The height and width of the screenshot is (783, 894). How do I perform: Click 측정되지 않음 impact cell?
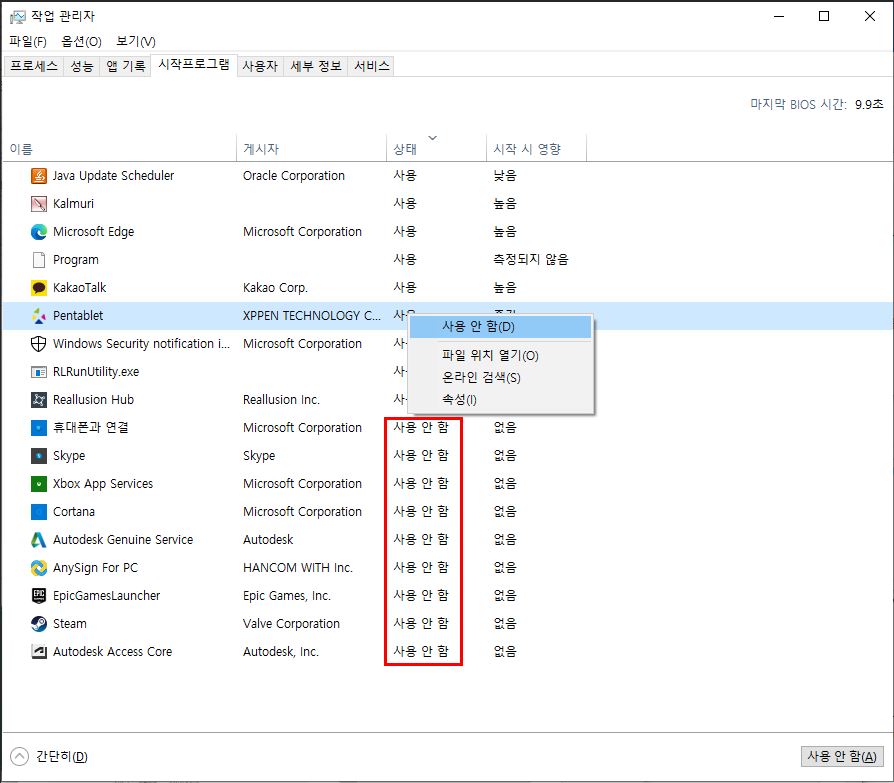pyautogui.click(x=531, y=259)
